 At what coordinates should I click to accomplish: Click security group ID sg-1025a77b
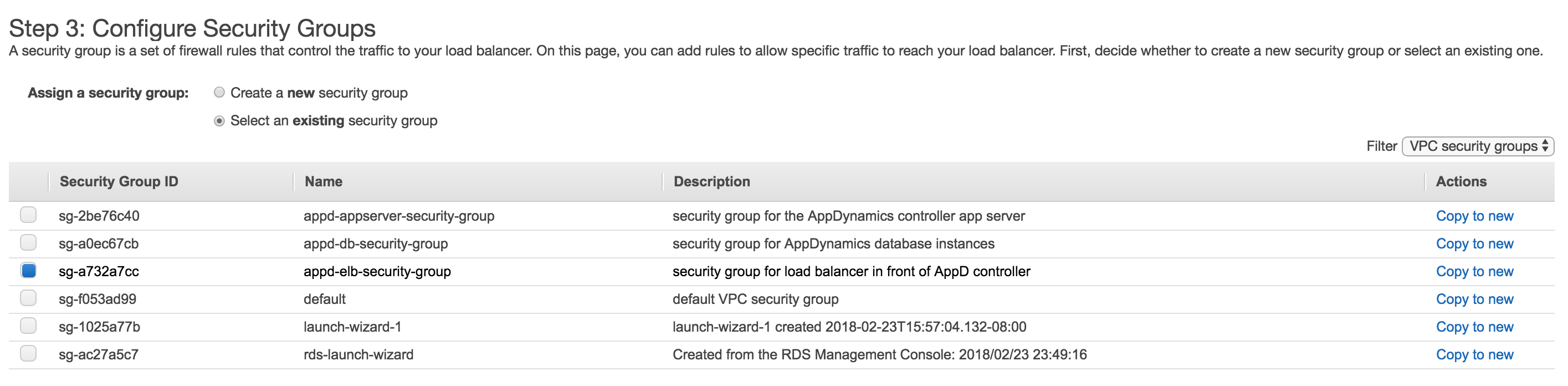click(99, 327)
